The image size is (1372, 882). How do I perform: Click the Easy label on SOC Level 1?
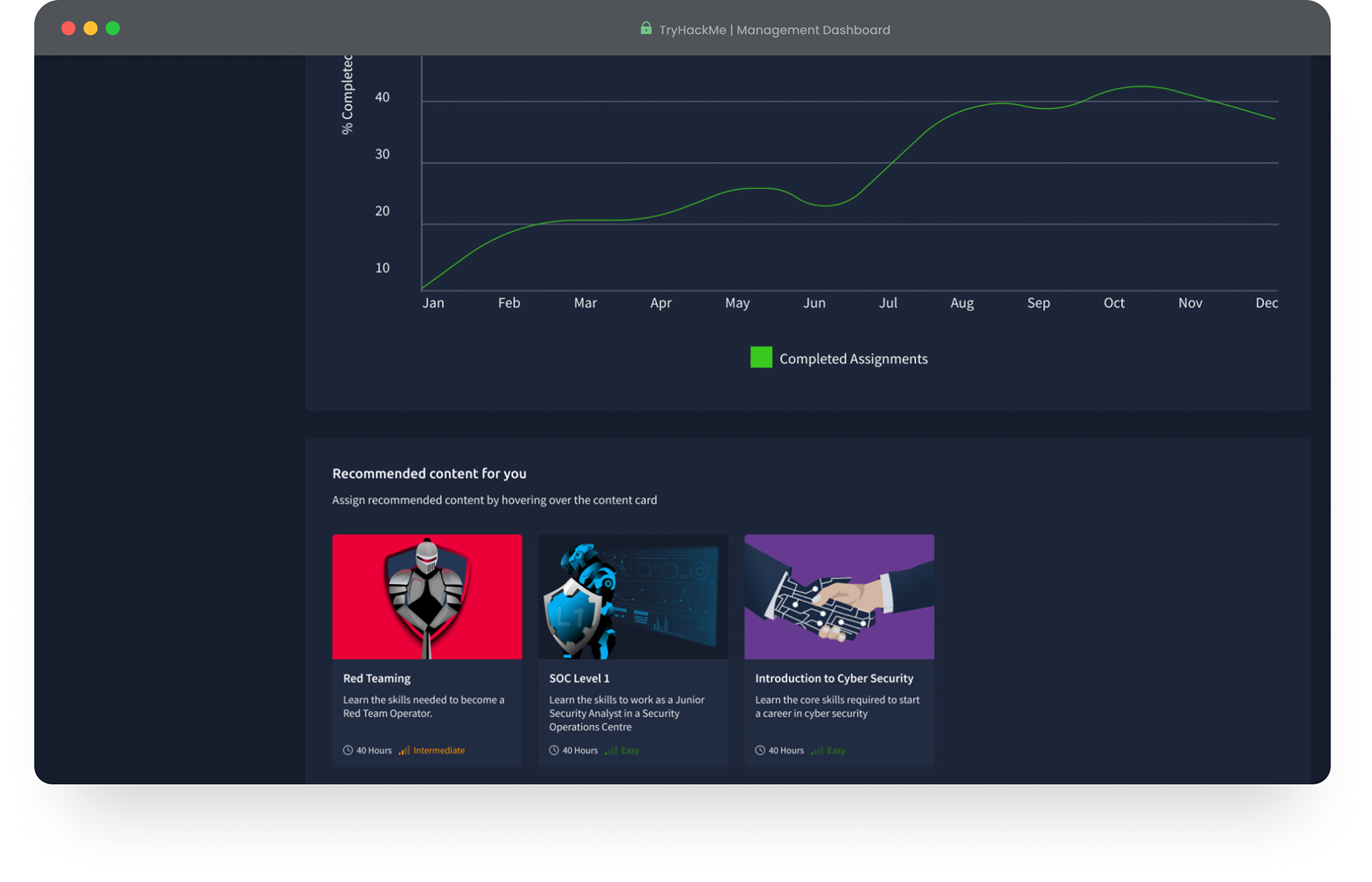coord(630,750)
